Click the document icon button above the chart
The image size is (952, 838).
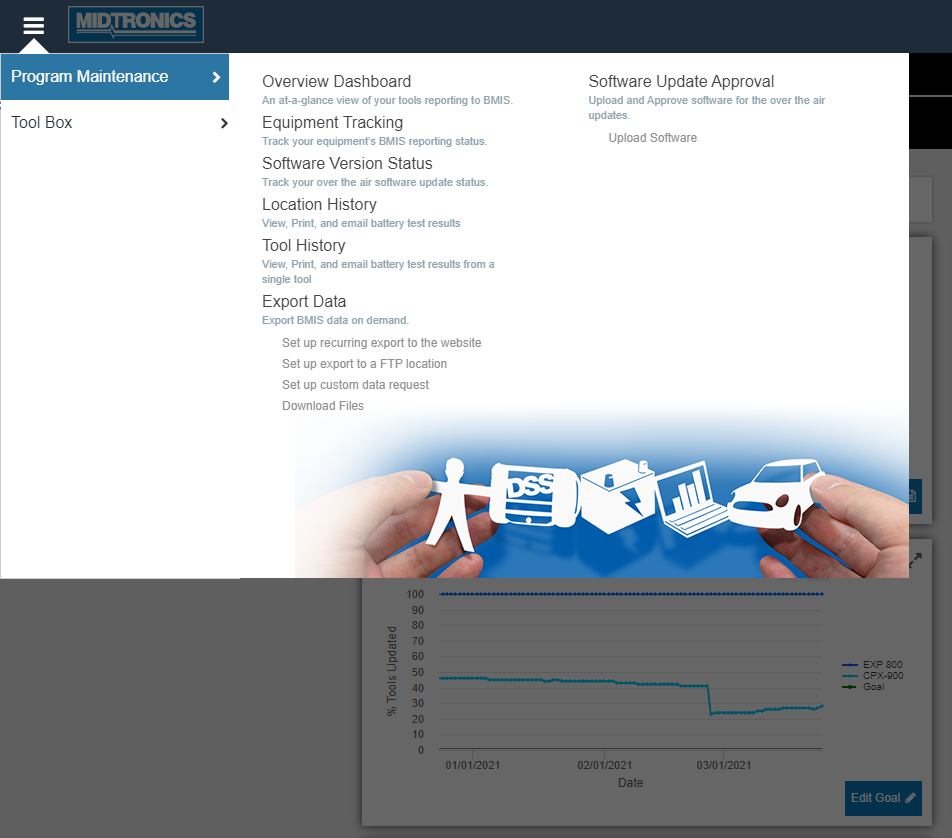(912, 495)
